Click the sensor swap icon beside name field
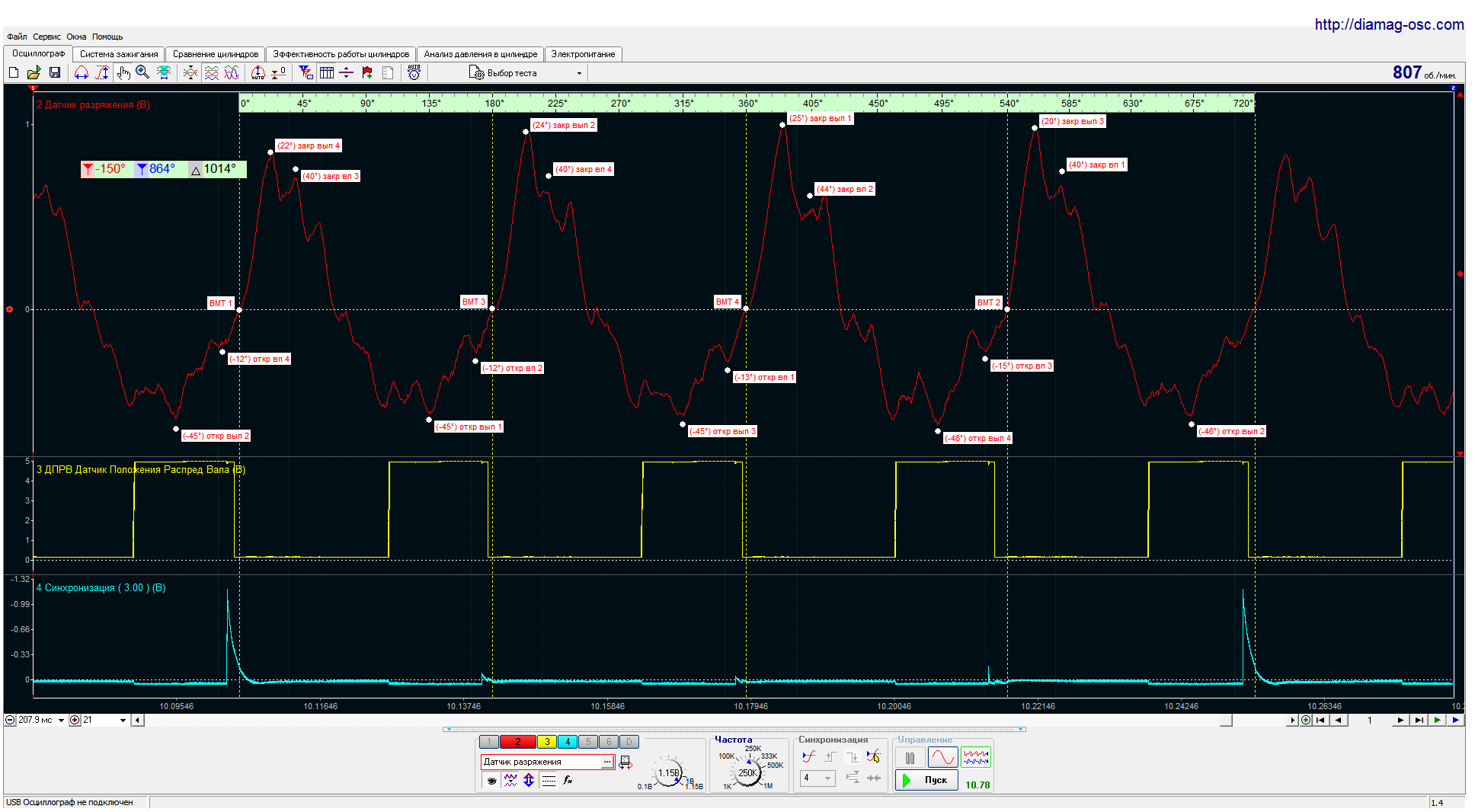1475x812 pixels. [x=626, y=762]
